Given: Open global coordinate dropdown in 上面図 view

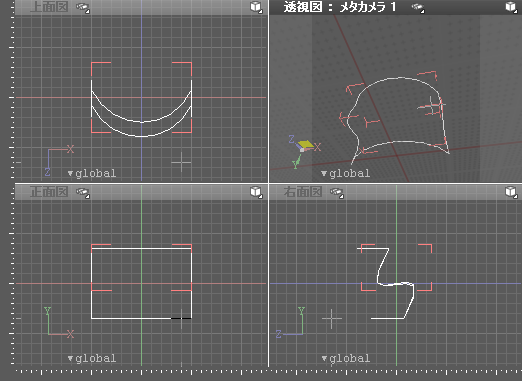Looking at the screenshot, I should pos(92,173).
